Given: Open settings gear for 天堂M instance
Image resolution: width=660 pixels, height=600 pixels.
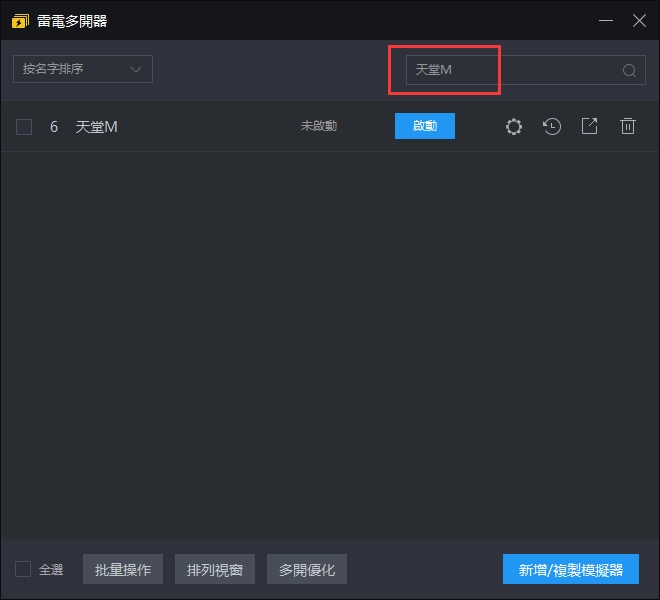Looking at the screenshot, I should 514,126.
